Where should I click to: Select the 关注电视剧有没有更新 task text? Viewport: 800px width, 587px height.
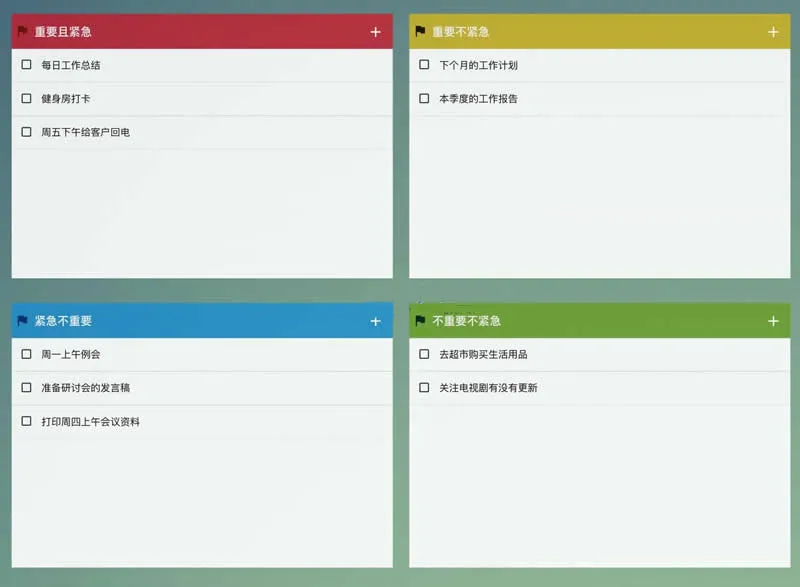[x=488, y=388]
